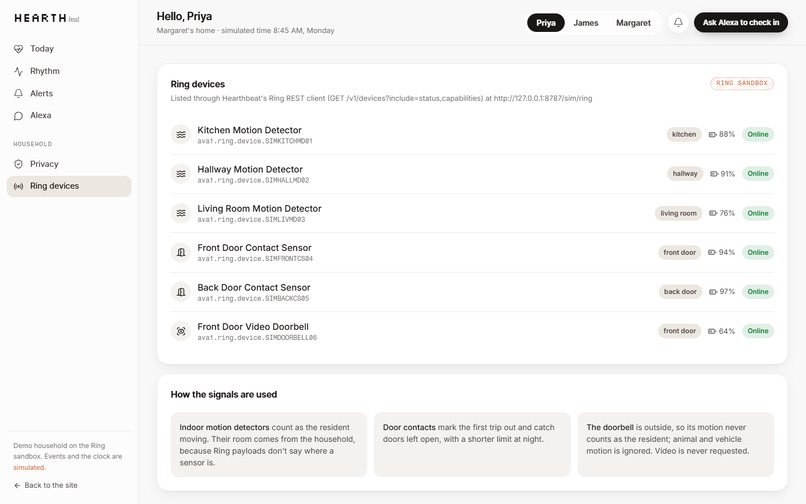The width and height of the screenshot is (806, 504).
Task: Click Online status on Video Doorbell row
Action: click(x=758, y=331)
